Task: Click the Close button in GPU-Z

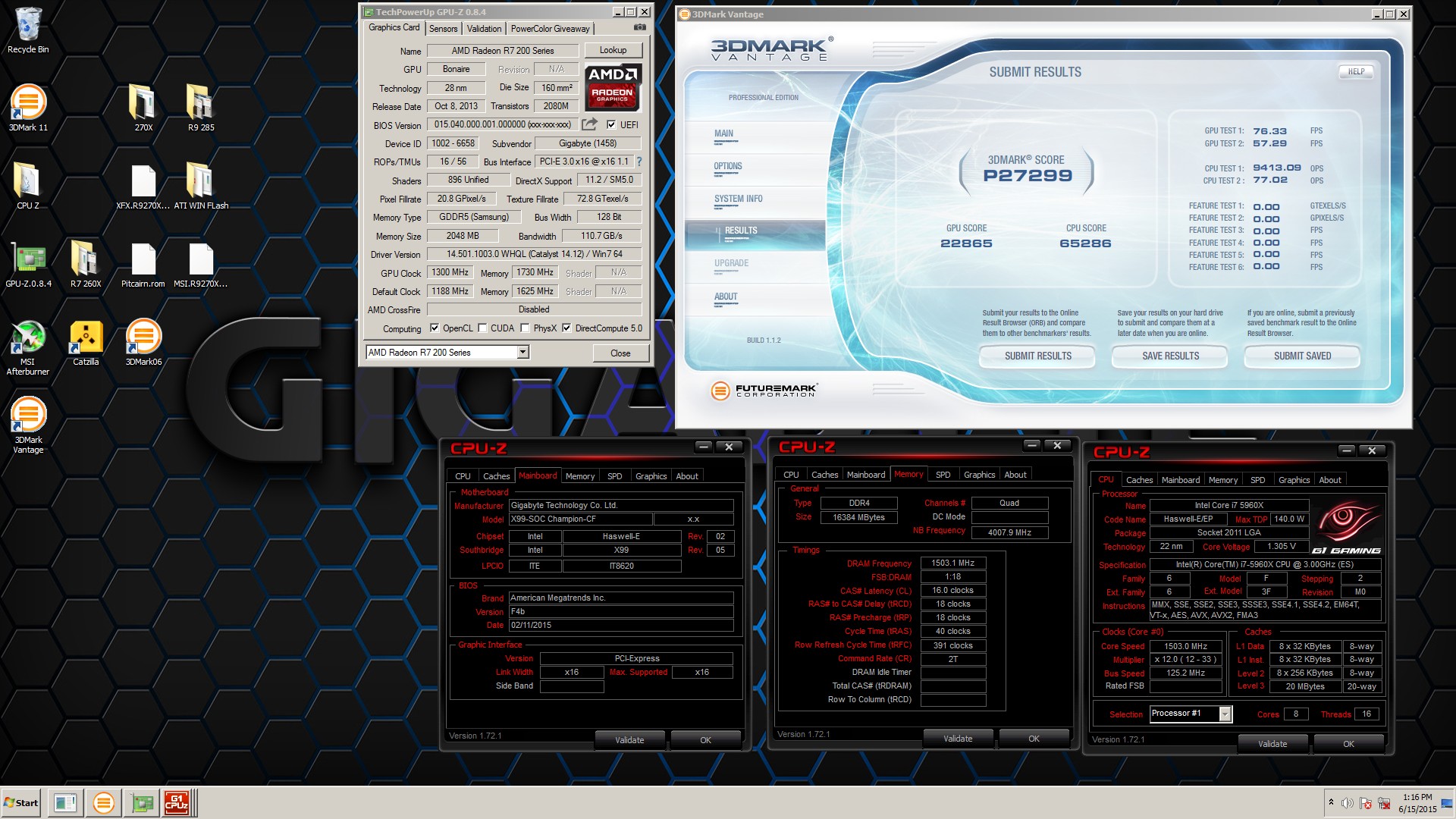Action: point(620,353)
